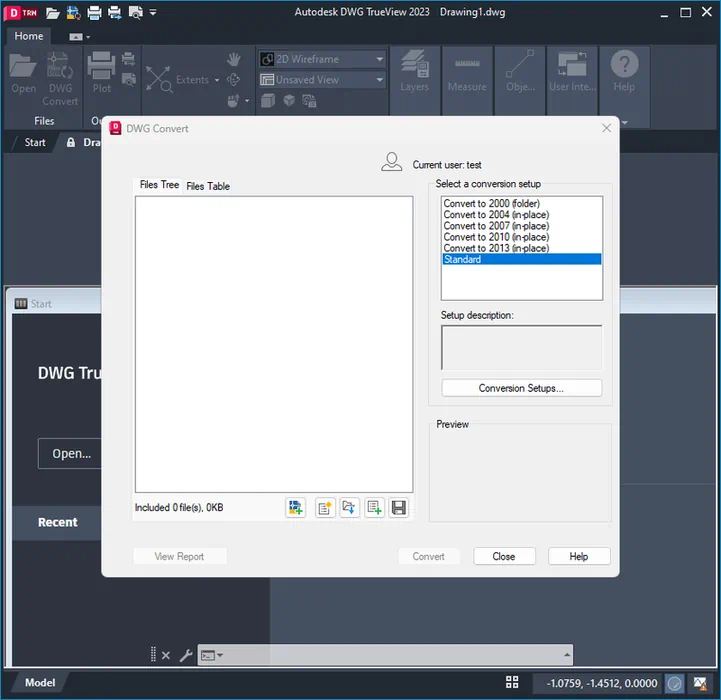
Task: Click the circular status bar icon beside coordinates
Action: 675,684
